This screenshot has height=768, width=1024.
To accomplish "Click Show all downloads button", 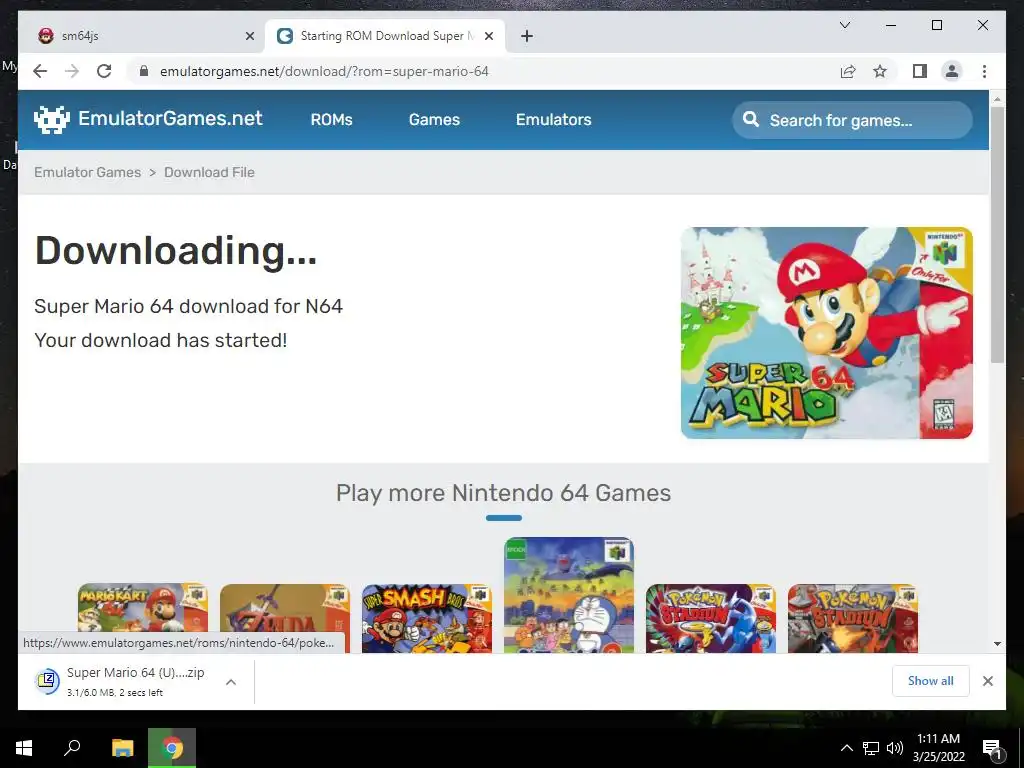I will pyautogui.click(x=931, y=681).
